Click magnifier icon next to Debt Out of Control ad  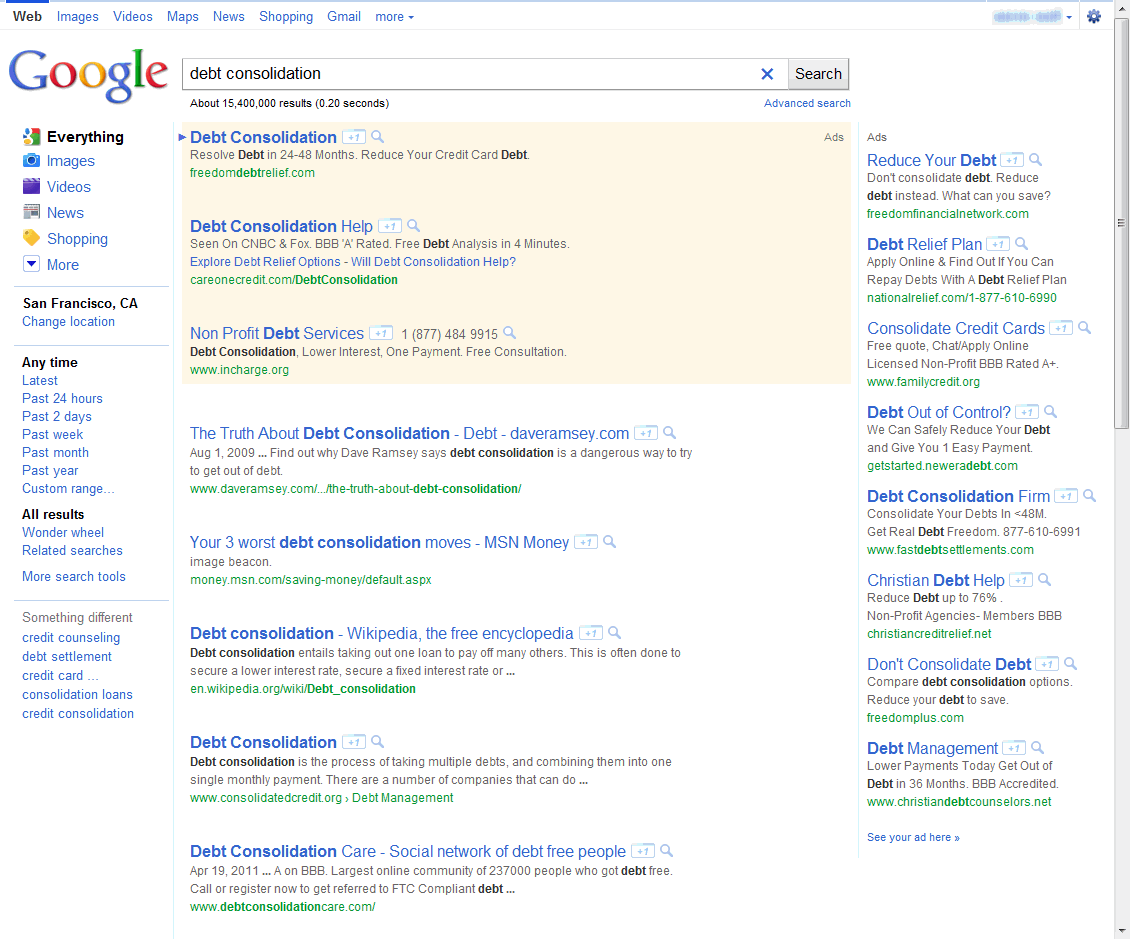tap(1051, 411)
